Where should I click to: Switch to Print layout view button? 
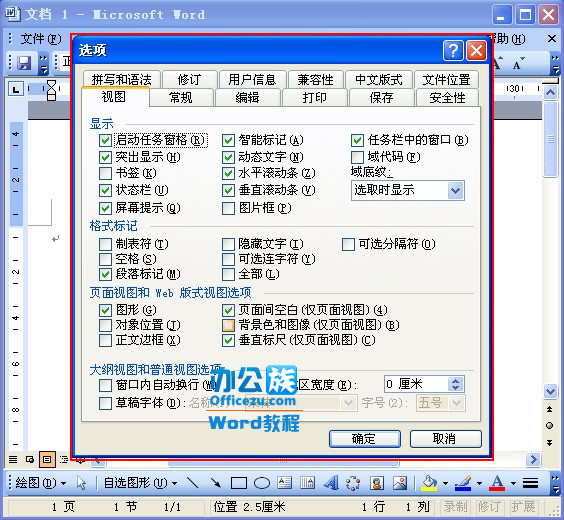click(47, 459)
